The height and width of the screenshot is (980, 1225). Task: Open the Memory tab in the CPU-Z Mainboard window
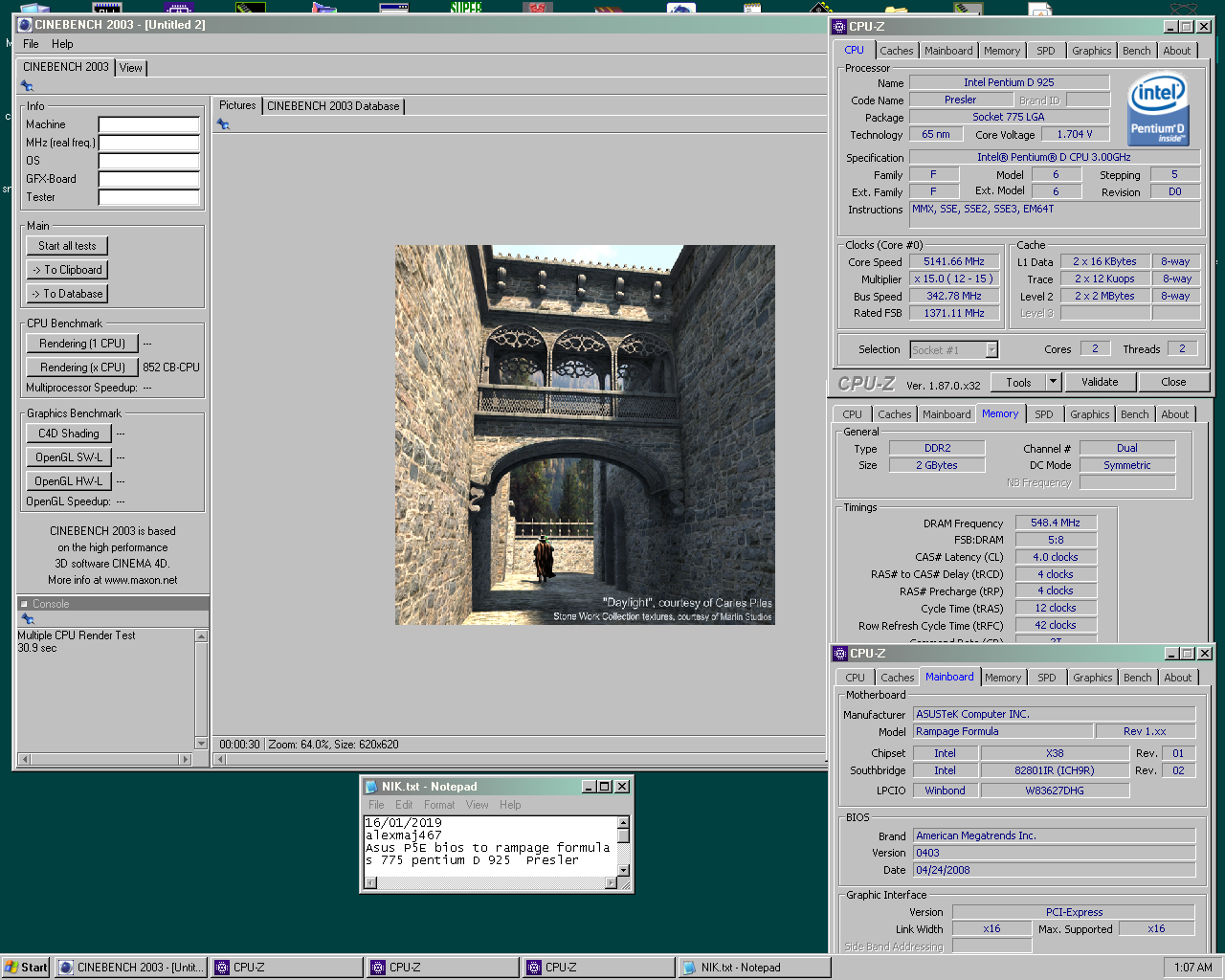pos(1003,678)
